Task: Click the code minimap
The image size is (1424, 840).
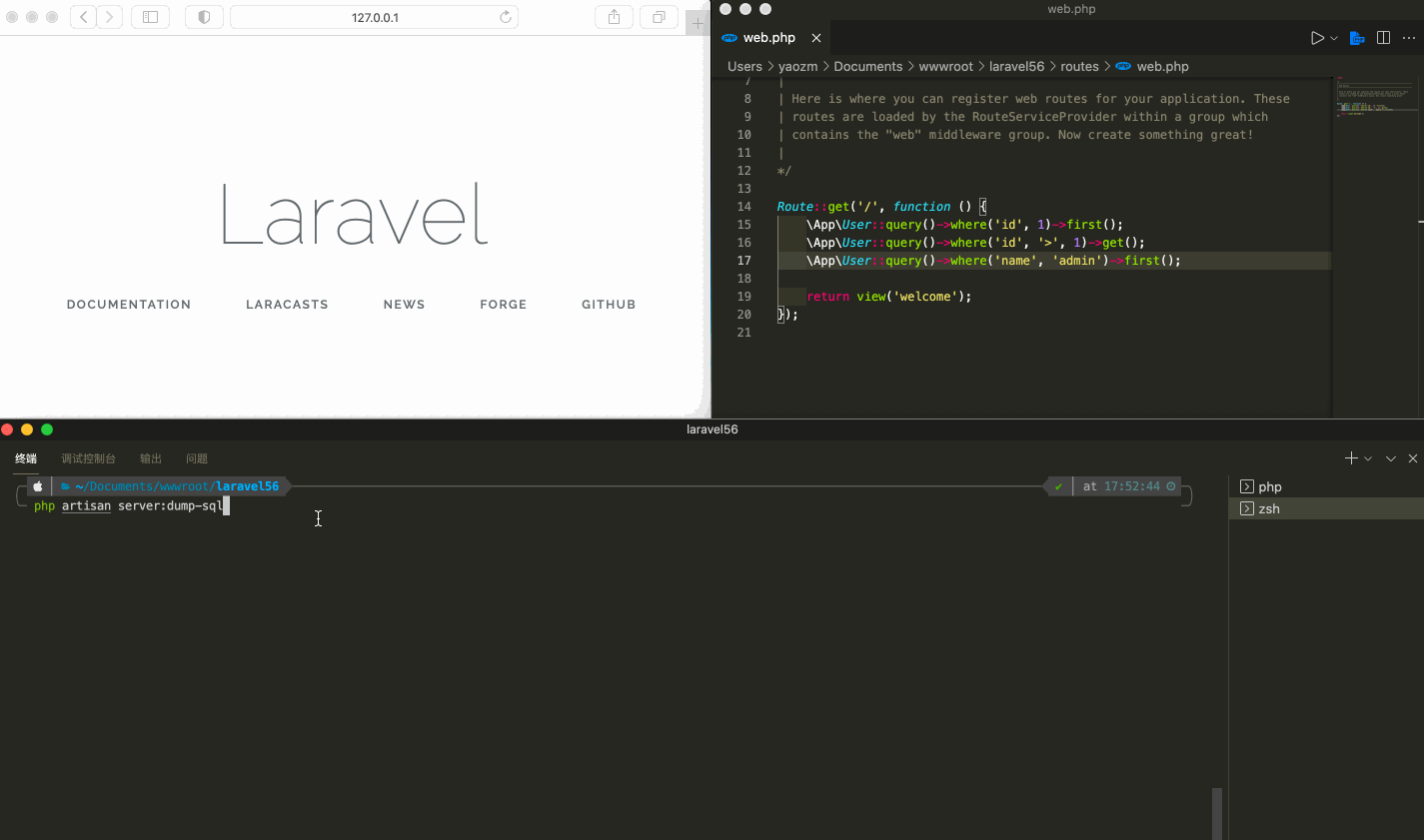Action: (1375, 99)
